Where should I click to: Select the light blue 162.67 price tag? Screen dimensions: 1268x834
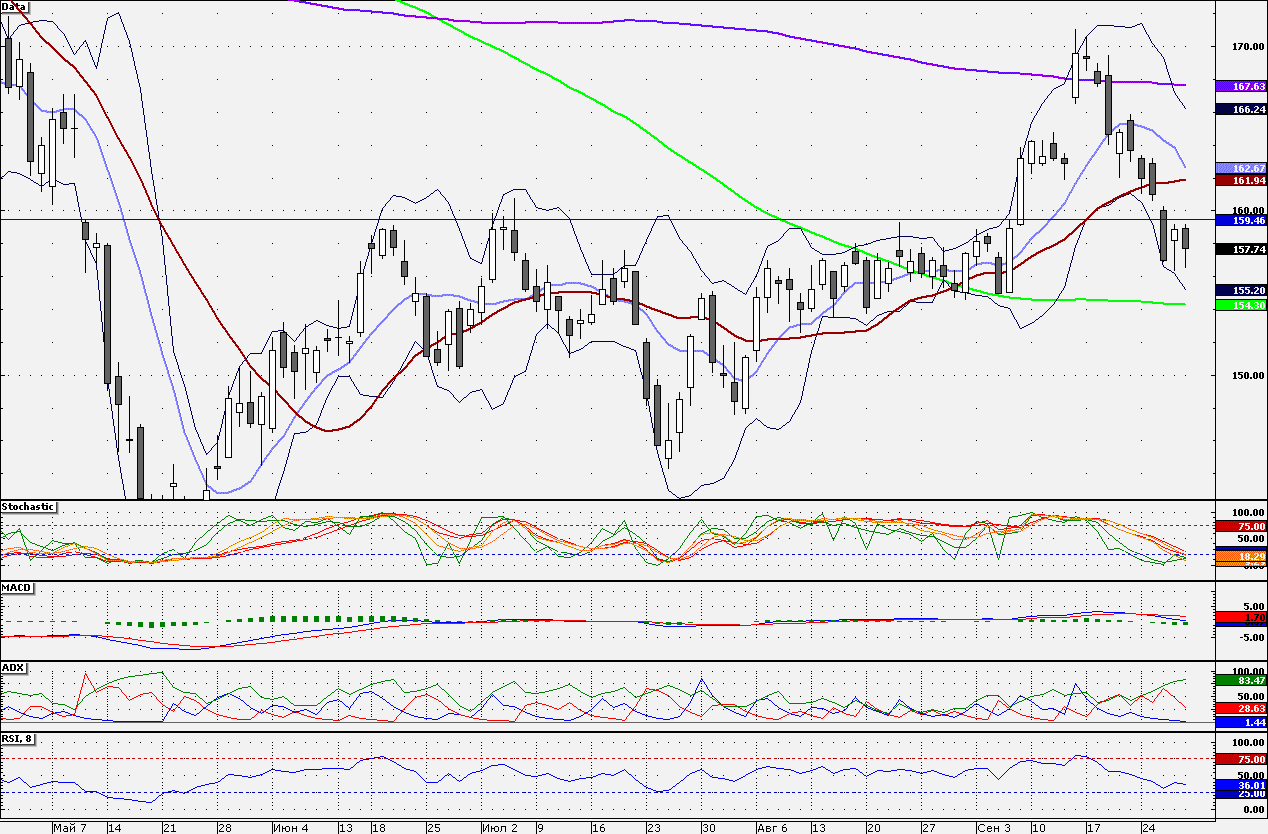1241,168
